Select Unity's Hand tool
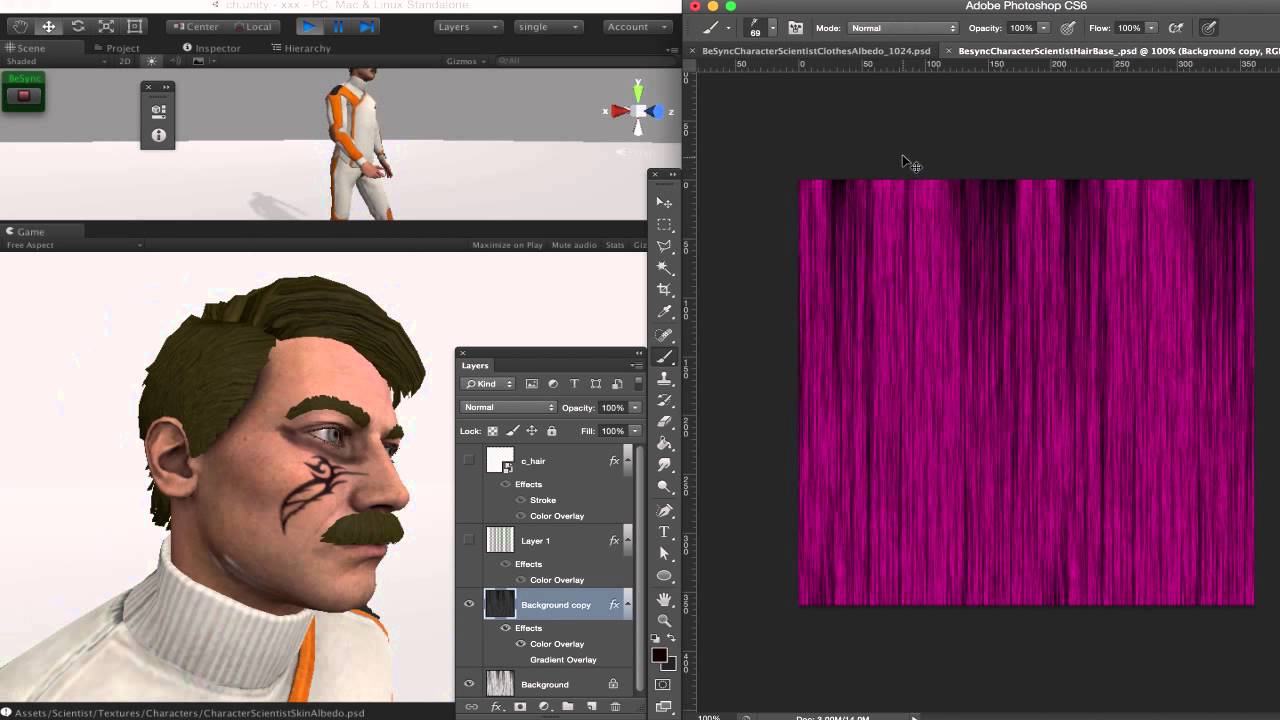The image size is (1280, 720). pos(19,27)
